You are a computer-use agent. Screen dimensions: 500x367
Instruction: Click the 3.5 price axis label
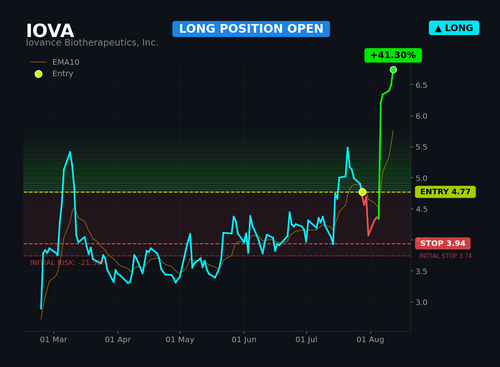(x=421, y=271)
